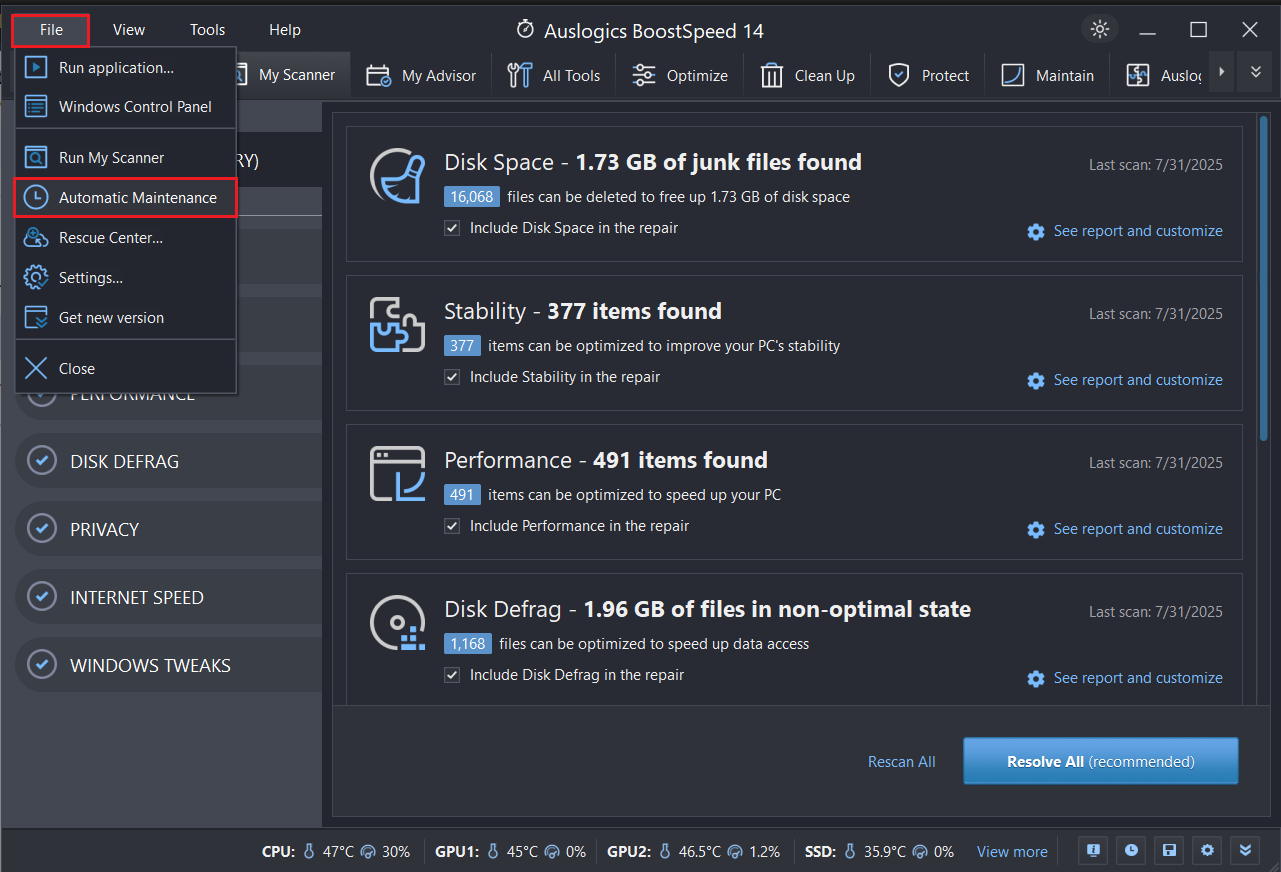This screenshot has width=1281, height=872.
Task: Disable Include Stability in the repair
Action: pyautogui.click(x=452, y=377)
